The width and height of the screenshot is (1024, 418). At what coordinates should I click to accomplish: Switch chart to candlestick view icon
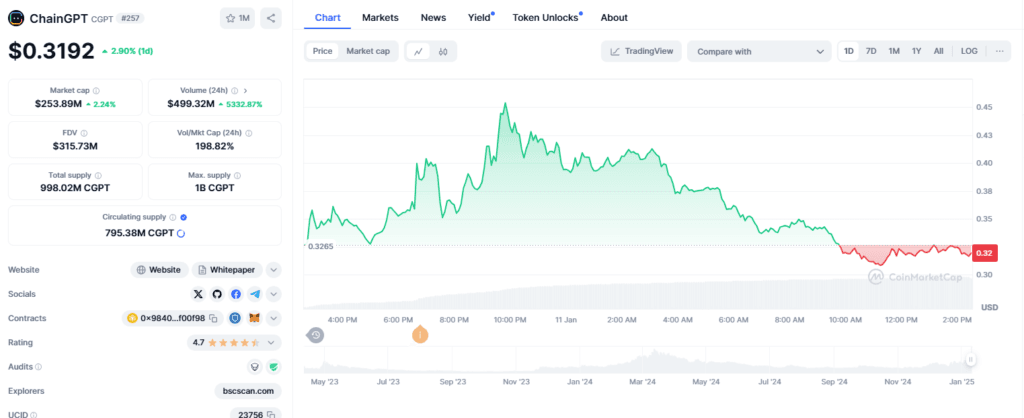(x=443, y=51)
